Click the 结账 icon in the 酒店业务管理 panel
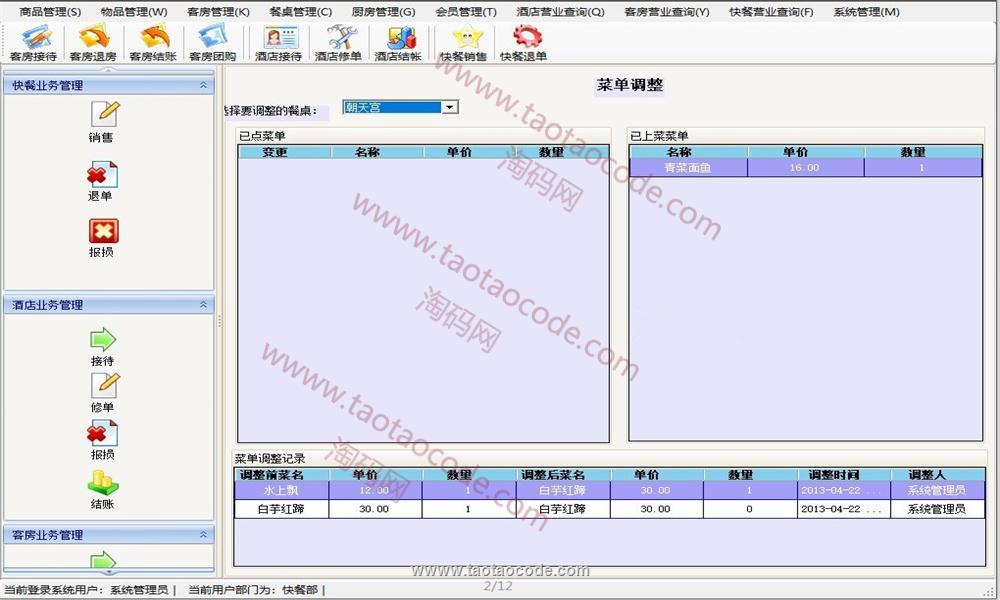Screen dimensions: 1000x600 coord(102,489)
